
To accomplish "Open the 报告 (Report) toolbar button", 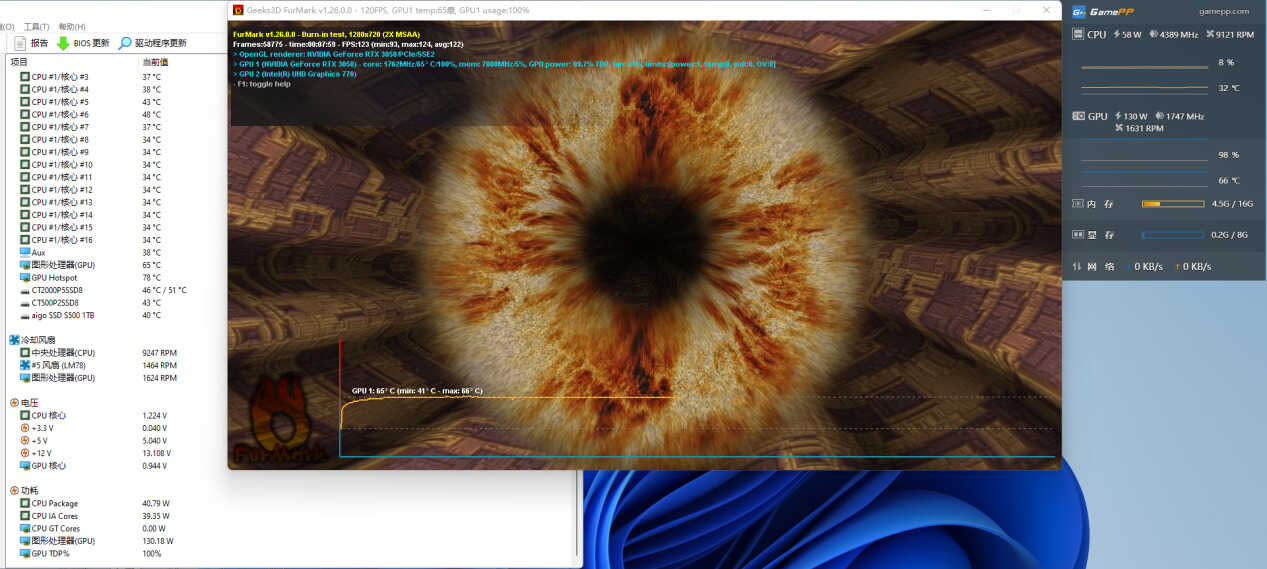I will [31, 43].
